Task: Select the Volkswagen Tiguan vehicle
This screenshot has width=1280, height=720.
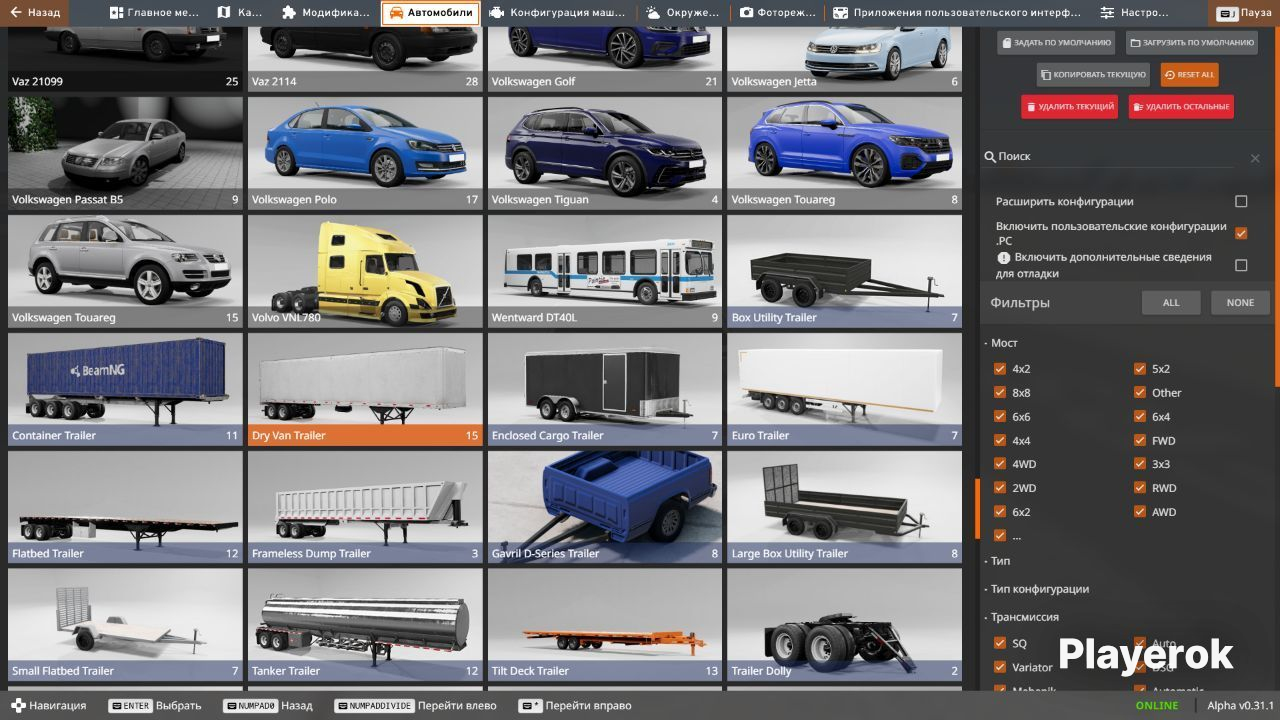Action: tap(605, 153)
